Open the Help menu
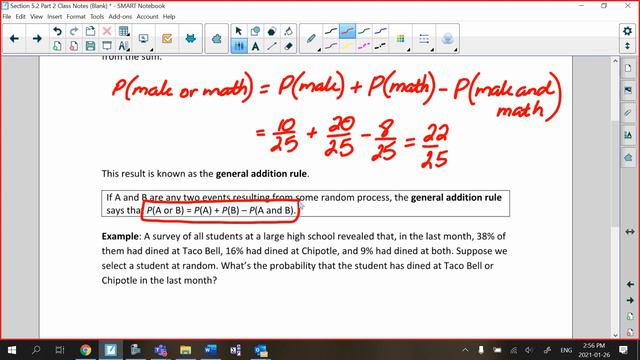This screenshot has width=640, height=360. click(169, 17)
